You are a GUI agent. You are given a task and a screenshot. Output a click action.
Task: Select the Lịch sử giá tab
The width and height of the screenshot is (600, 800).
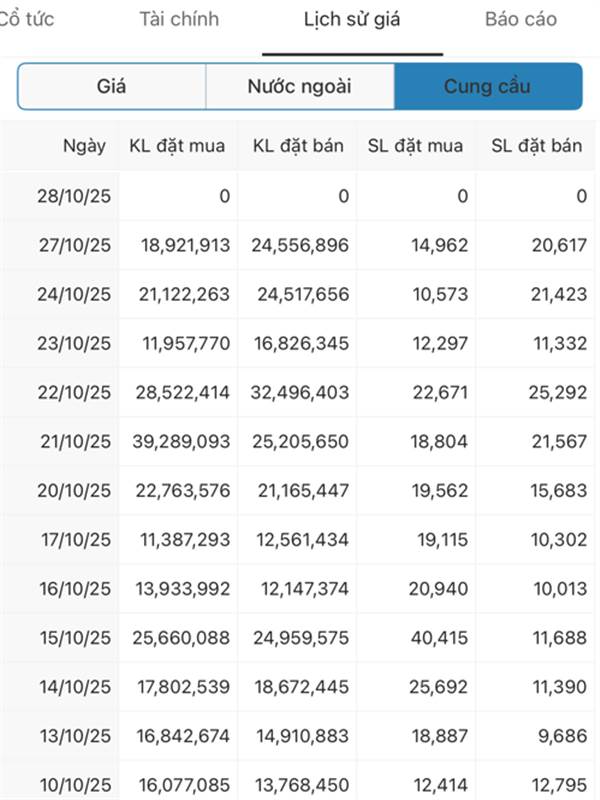coord(352,20)
